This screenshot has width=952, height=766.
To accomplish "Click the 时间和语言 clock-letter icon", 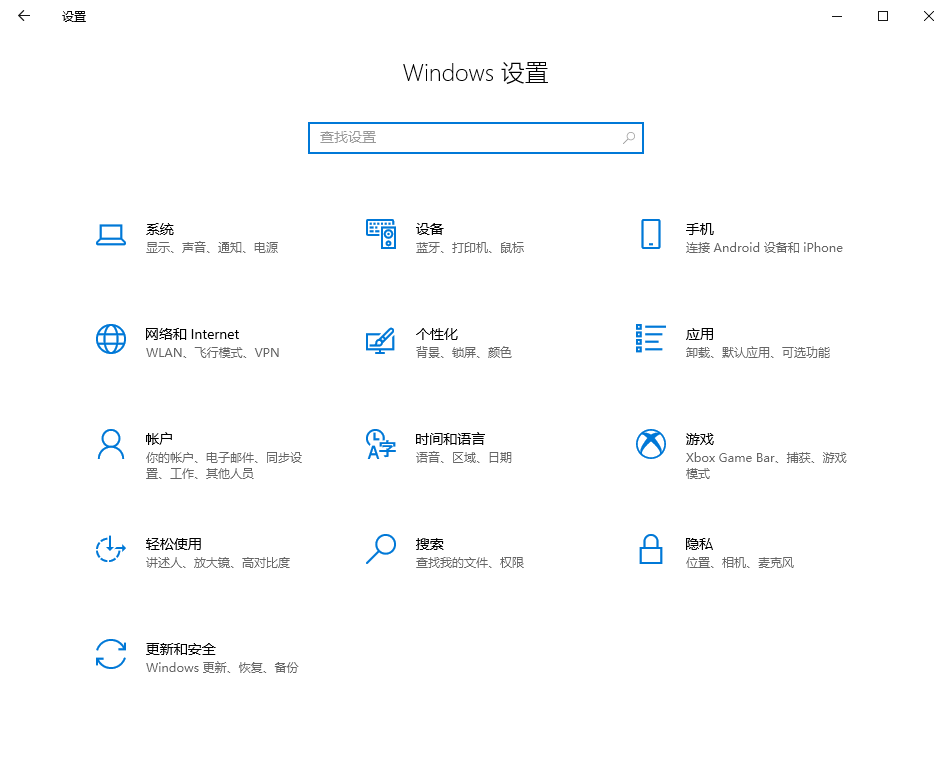I will [x=381, y=444].
